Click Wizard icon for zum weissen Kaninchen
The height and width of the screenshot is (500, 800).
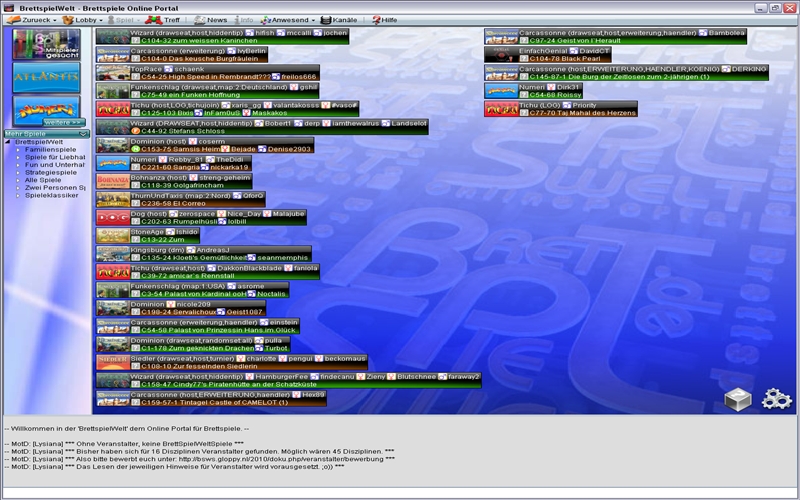(x=113, y=37)
